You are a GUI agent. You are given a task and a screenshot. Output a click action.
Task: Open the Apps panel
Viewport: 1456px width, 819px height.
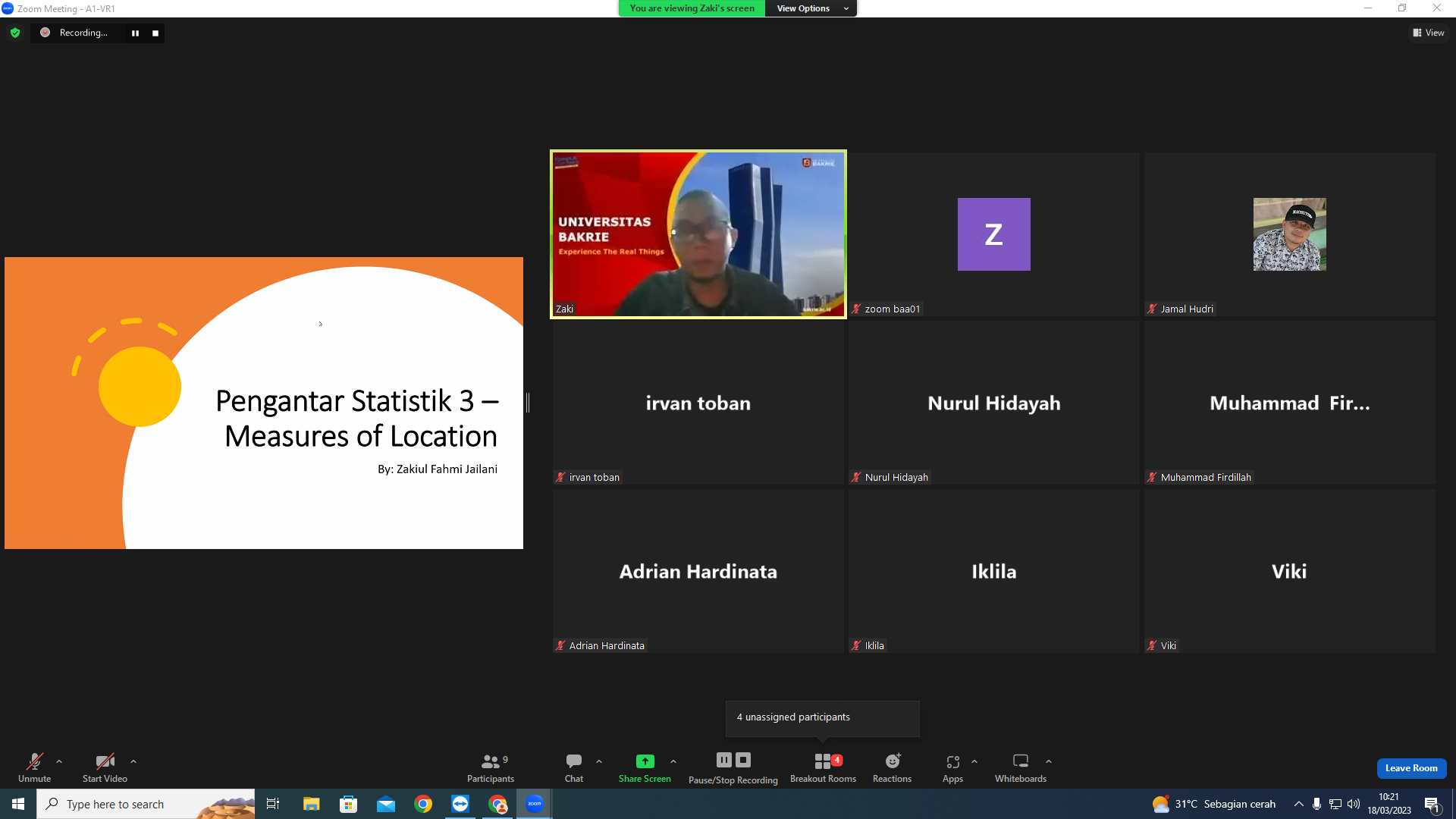(952, 767)
